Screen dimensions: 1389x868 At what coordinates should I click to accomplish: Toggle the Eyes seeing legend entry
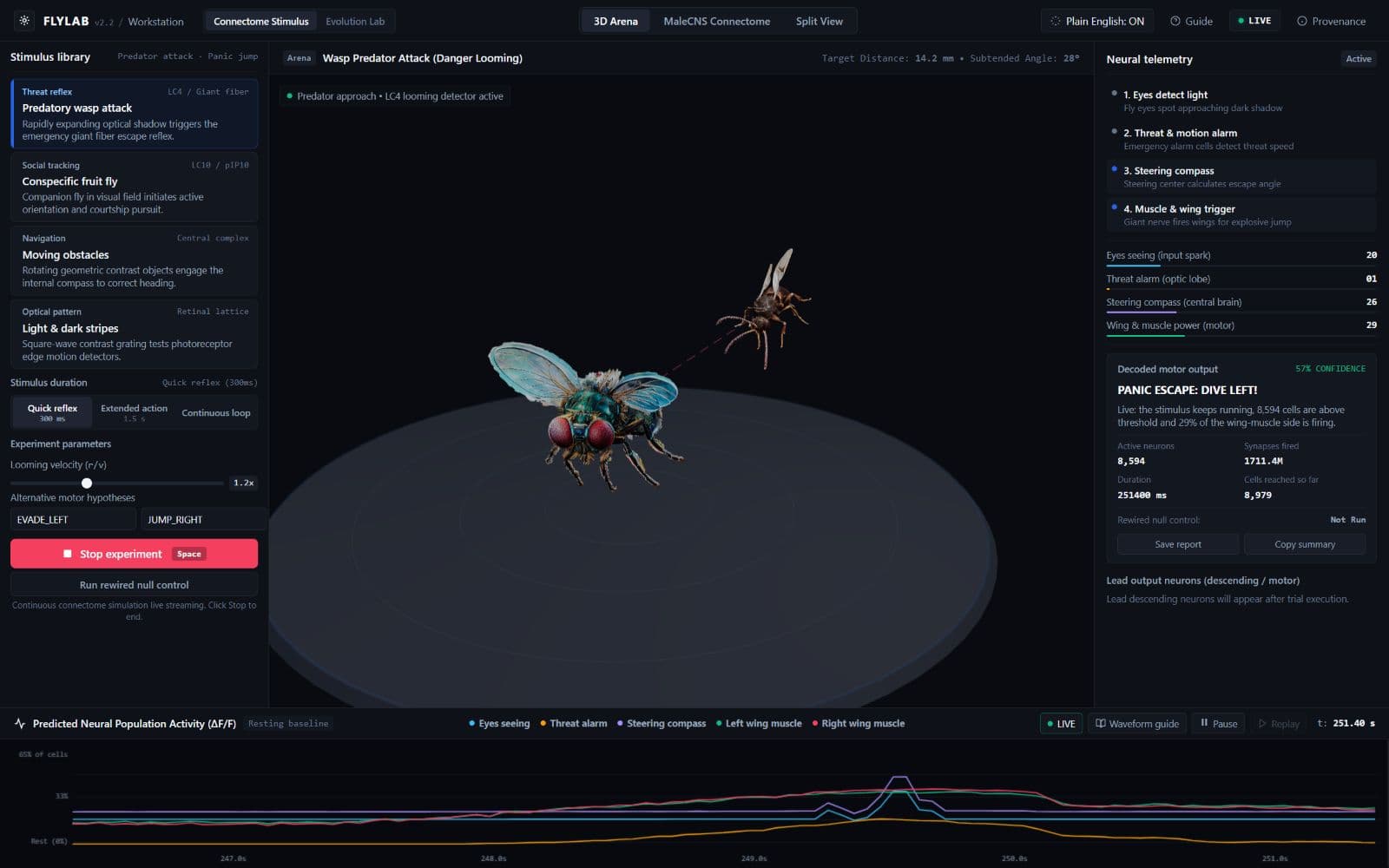click(x=499, y=723)
